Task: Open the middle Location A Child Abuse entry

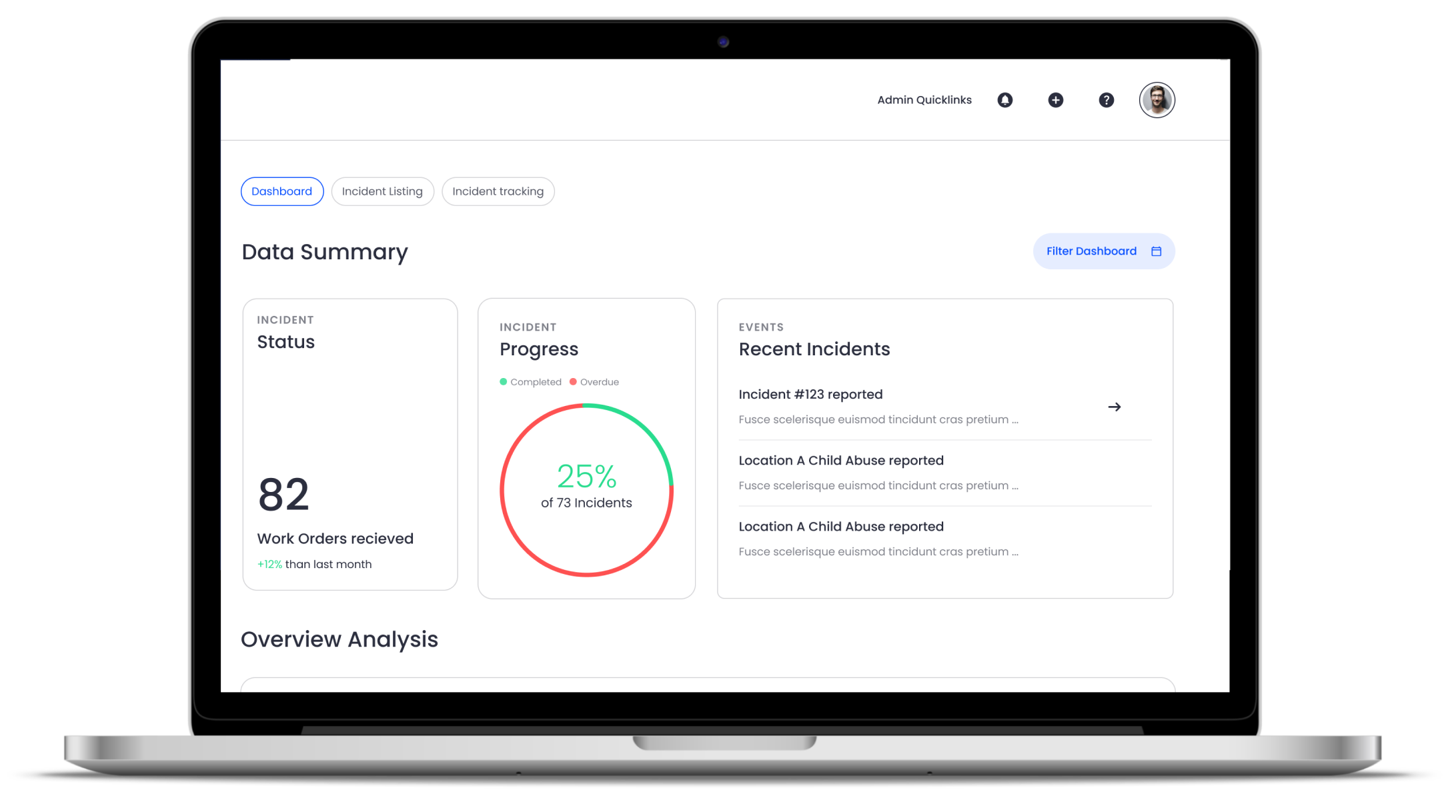Action: coord(945,473)
